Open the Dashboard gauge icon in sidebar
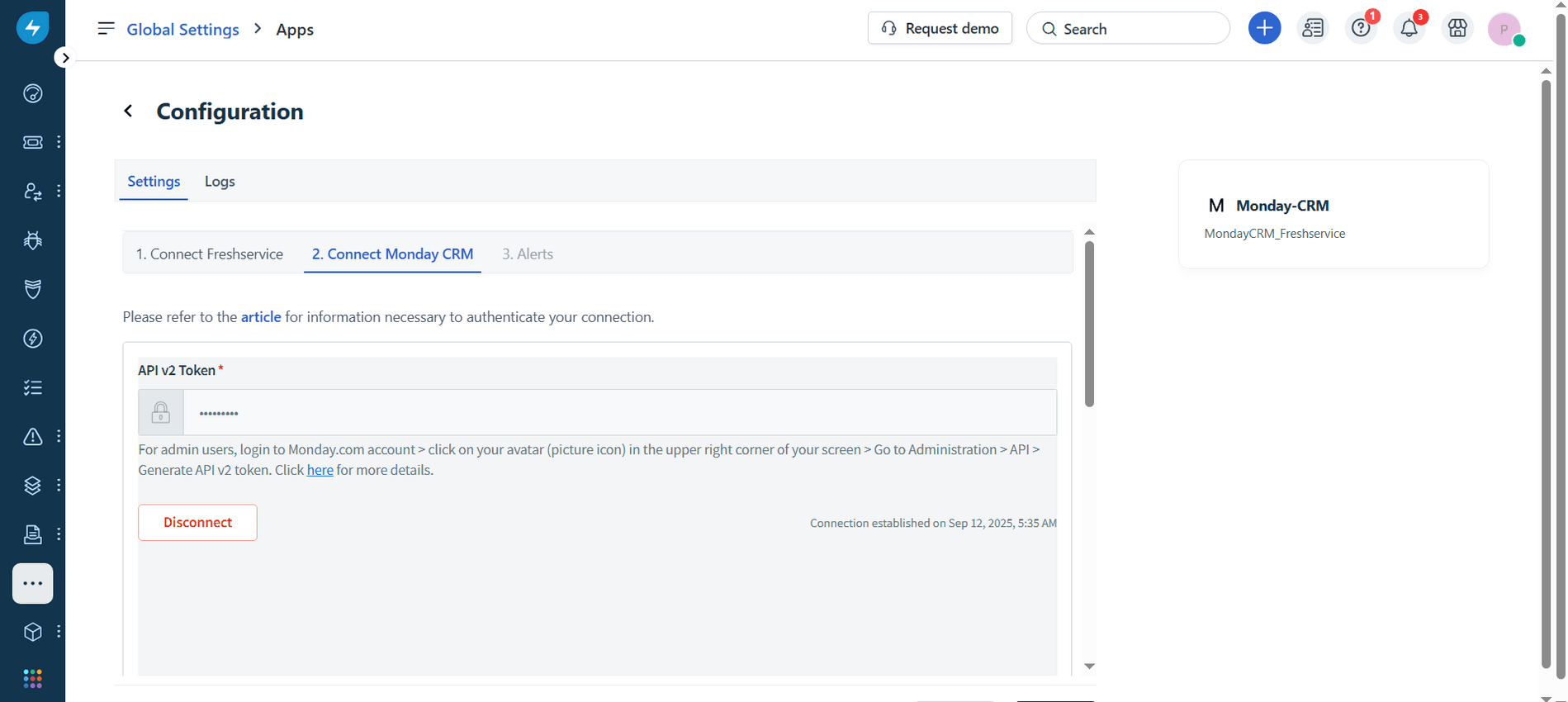The height and width of the screenshot is (702, 1568). [32, 93]
